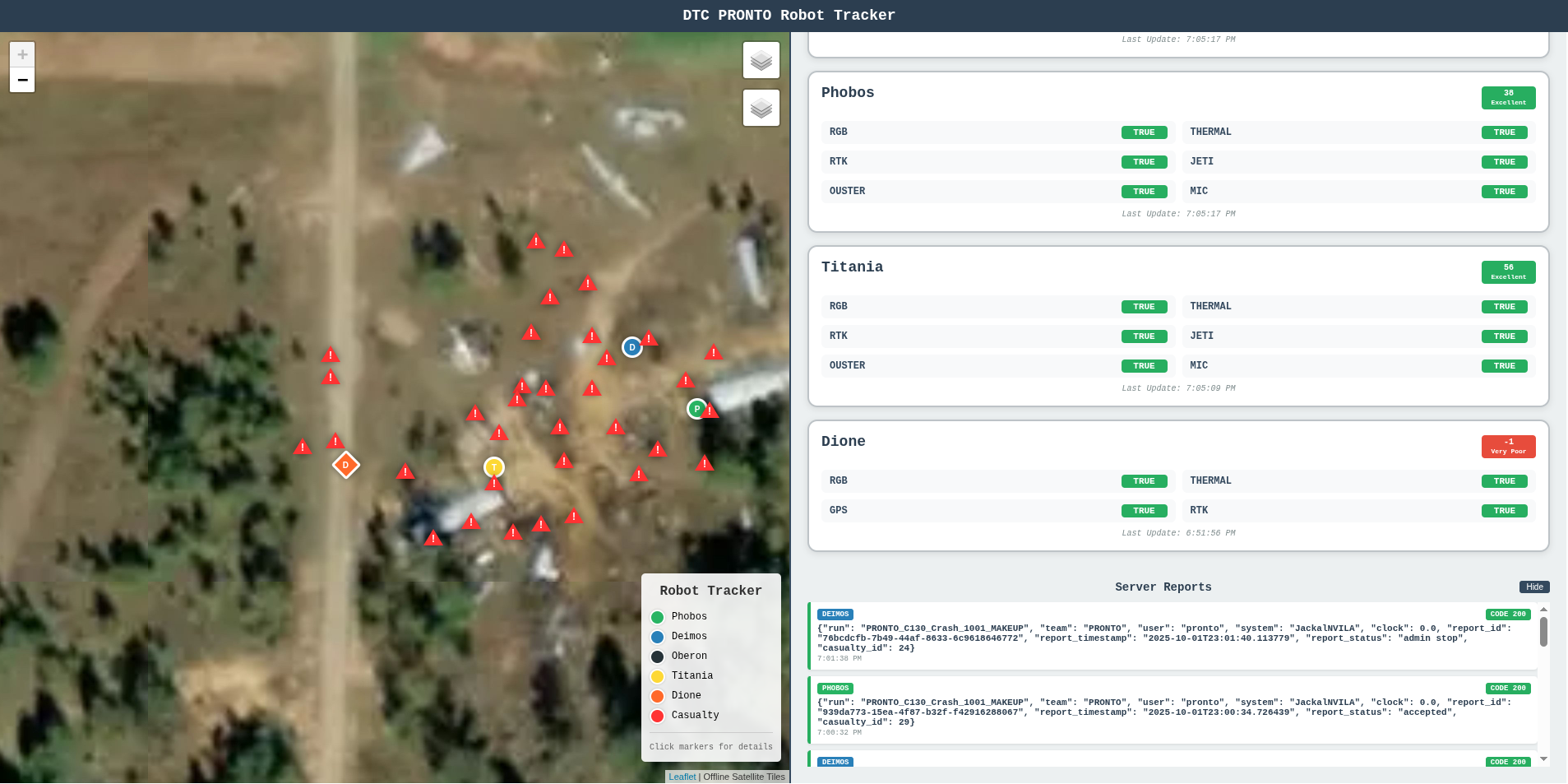The image size is (1568, 784).
Task: Click Phobos RGB TRUE status badge
Action: pos(1144,132)
